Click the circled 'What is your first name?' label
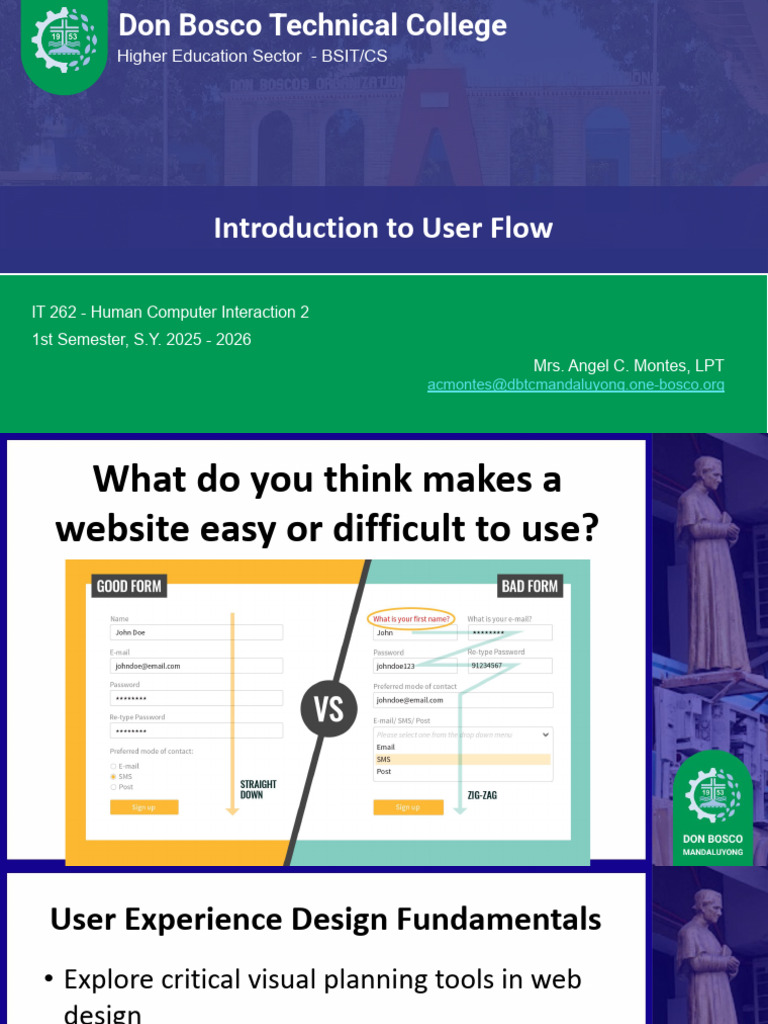This screenshot has height=1024, width=768. coord(411,618)
